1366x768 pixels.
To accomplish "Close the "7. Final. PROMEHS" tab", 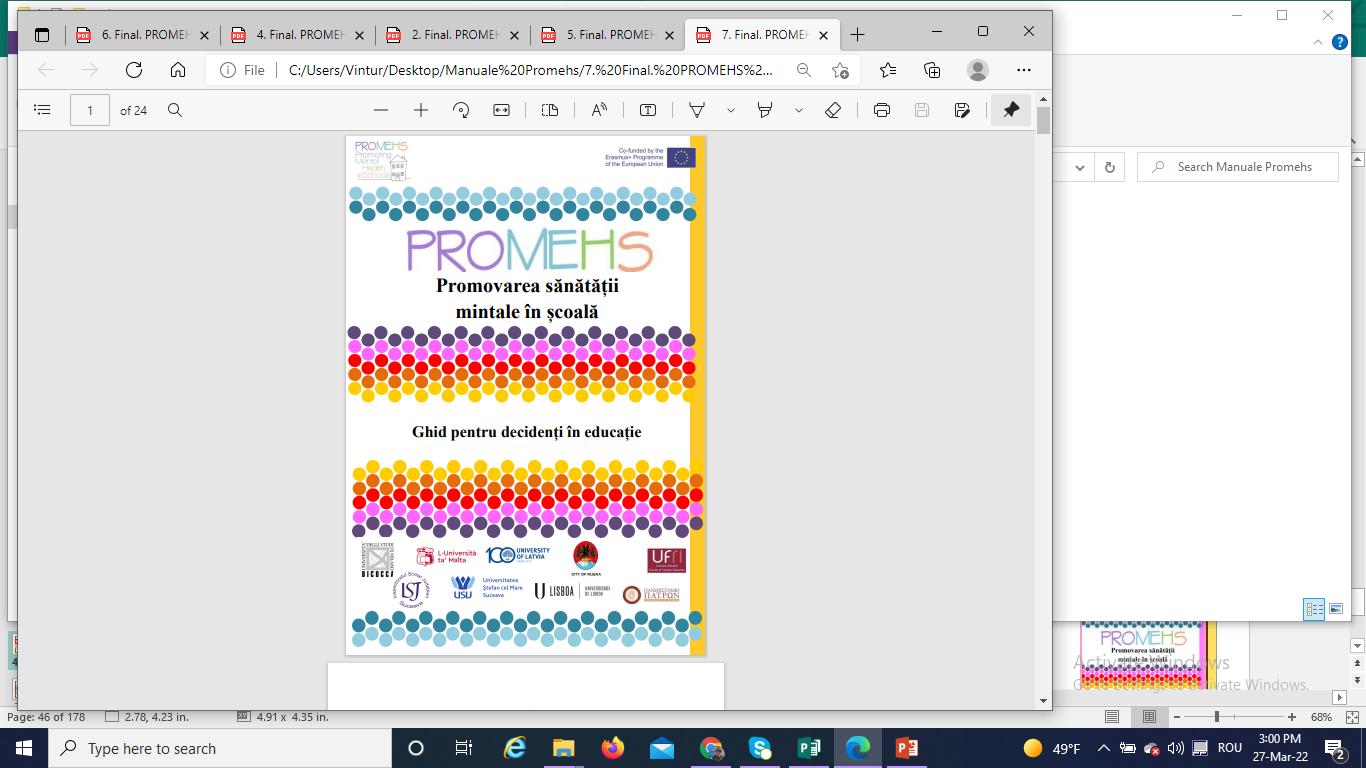I will point(823,35).
